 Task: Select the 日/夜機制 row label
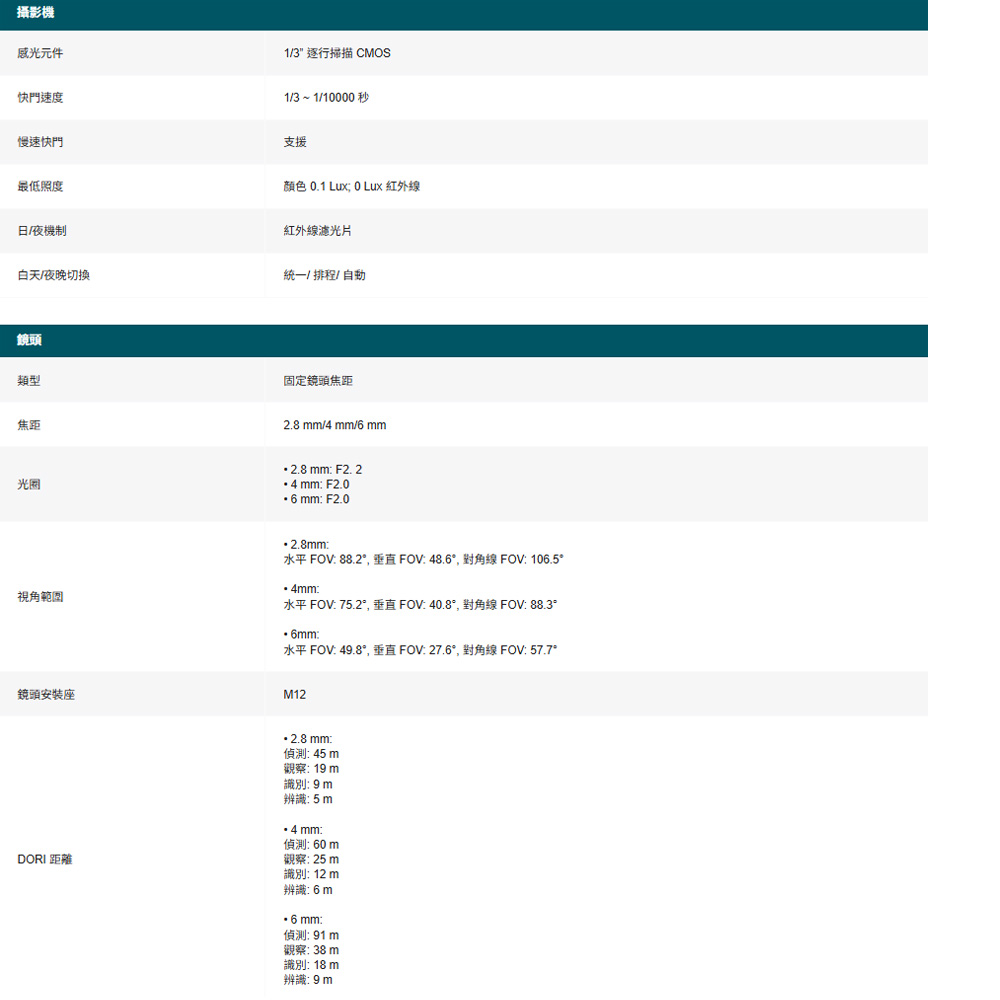tap(43, 231)
